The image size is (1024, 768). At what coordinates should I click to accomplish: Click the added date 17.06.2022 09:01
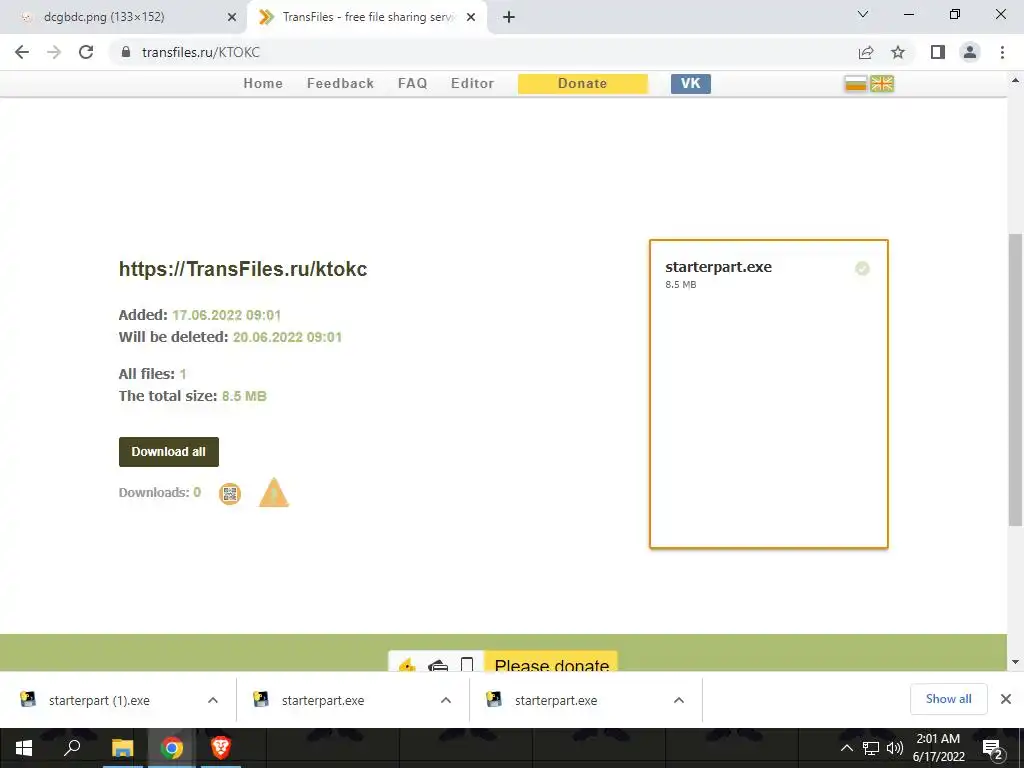[227, 315]
